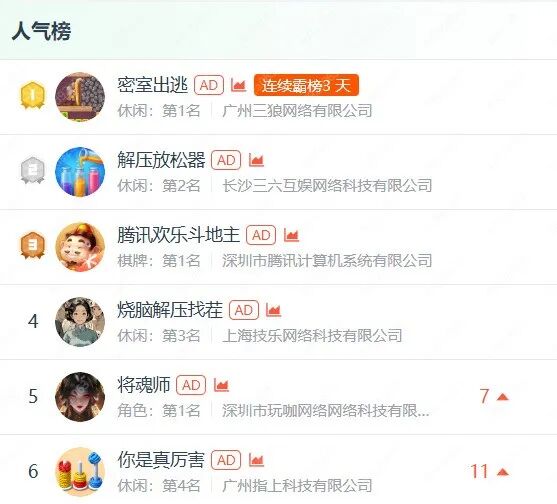
Task: Open trend chart icon for 你是真厉害
Action: [256, 460]
